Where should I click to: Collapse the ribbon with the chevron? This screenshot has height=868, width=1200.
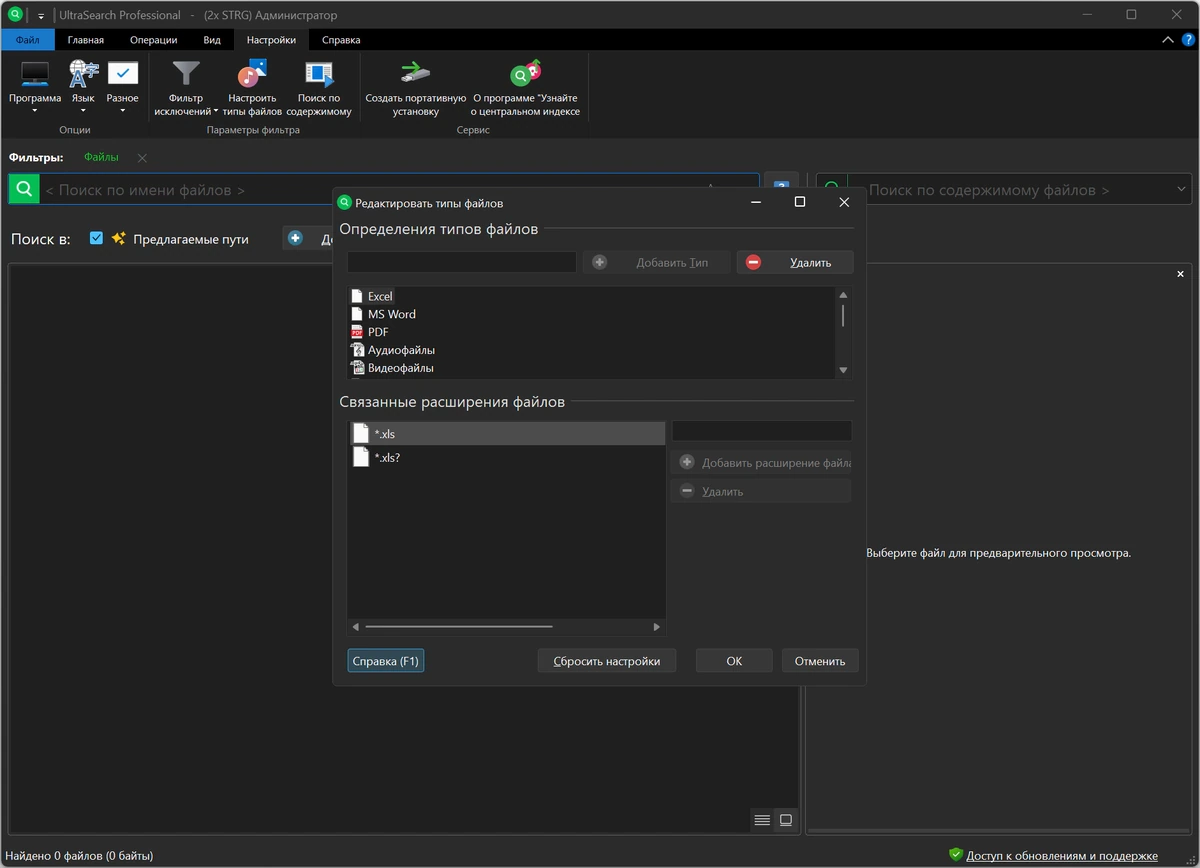coord(1167,40)
